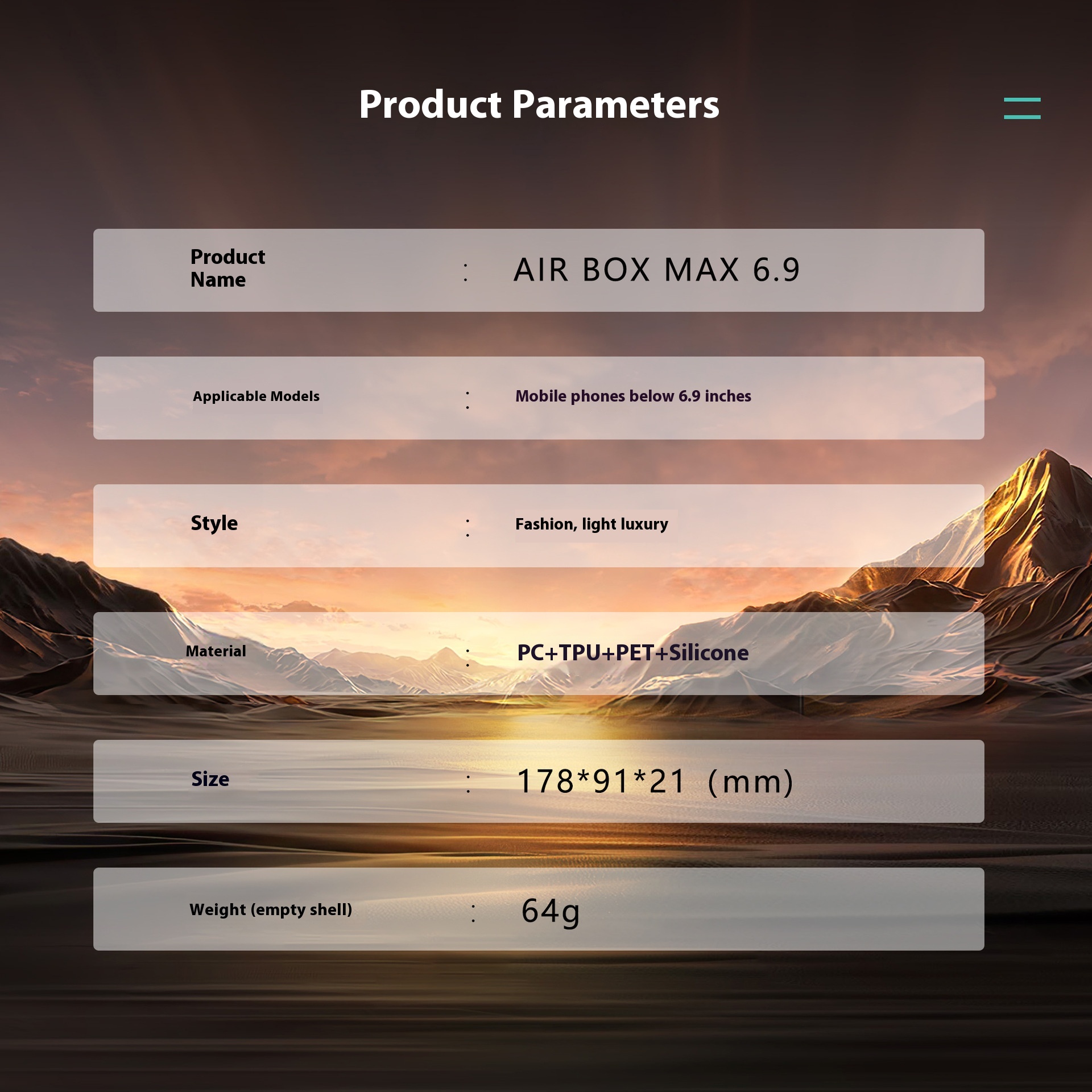Viewport: 1092px width, 1092px height.
Task: Click the colon in Weight row
Action: 473,913
